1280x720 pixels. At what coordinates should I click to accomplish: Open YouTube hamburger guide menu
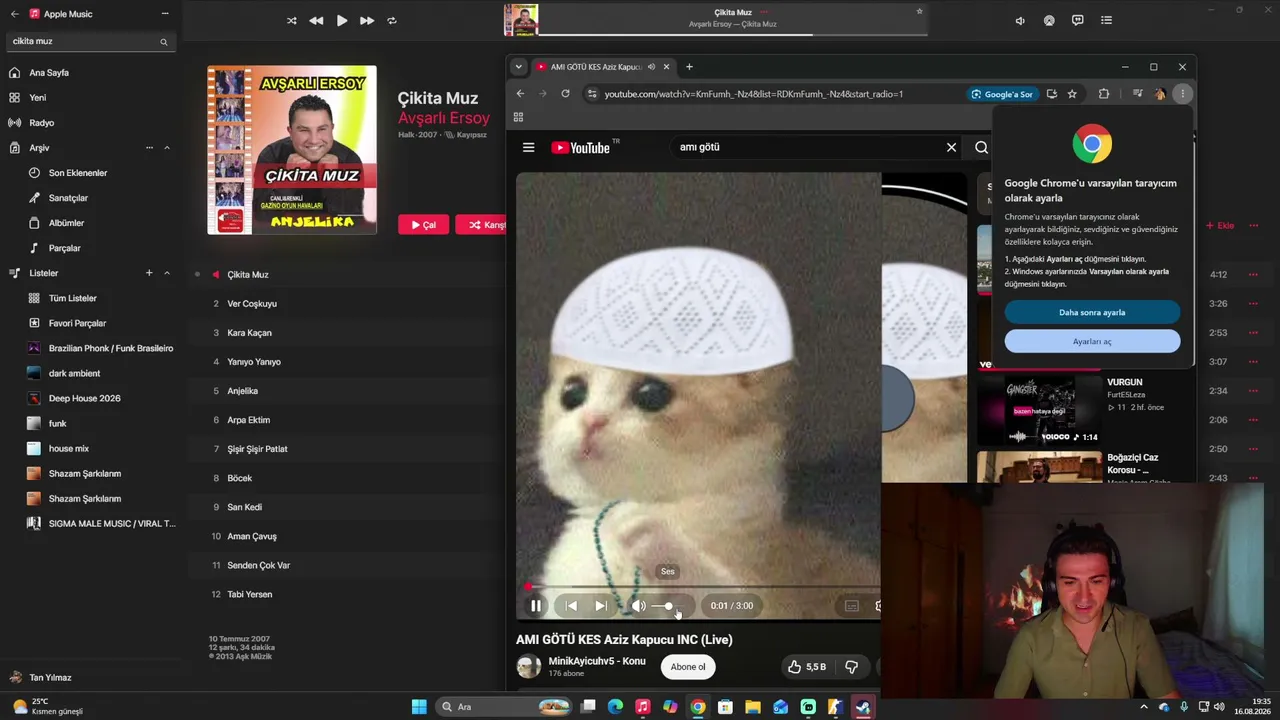click(x=528, y=147)
